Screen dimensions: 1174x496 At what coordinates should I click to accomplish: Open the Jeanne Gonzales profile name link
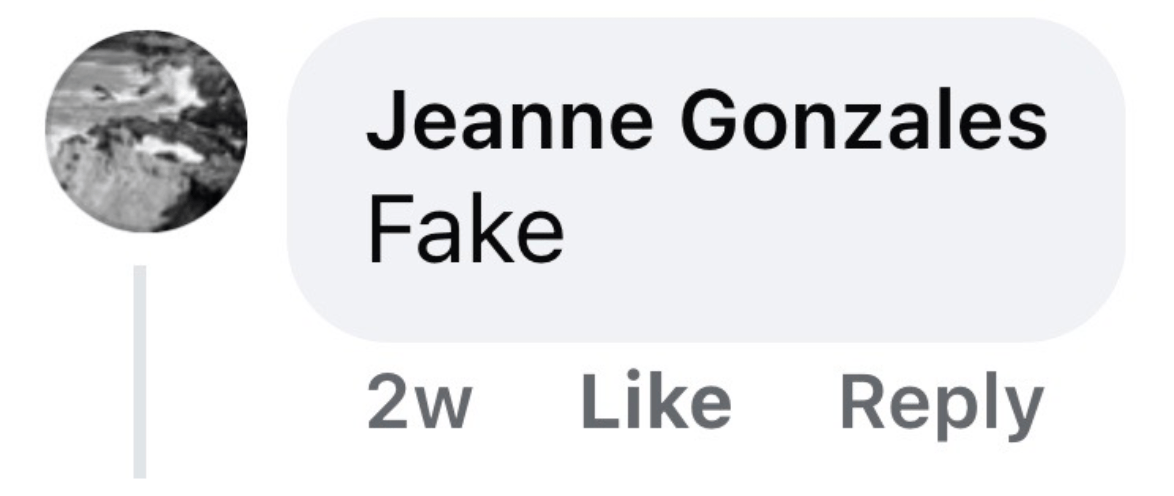706,118
